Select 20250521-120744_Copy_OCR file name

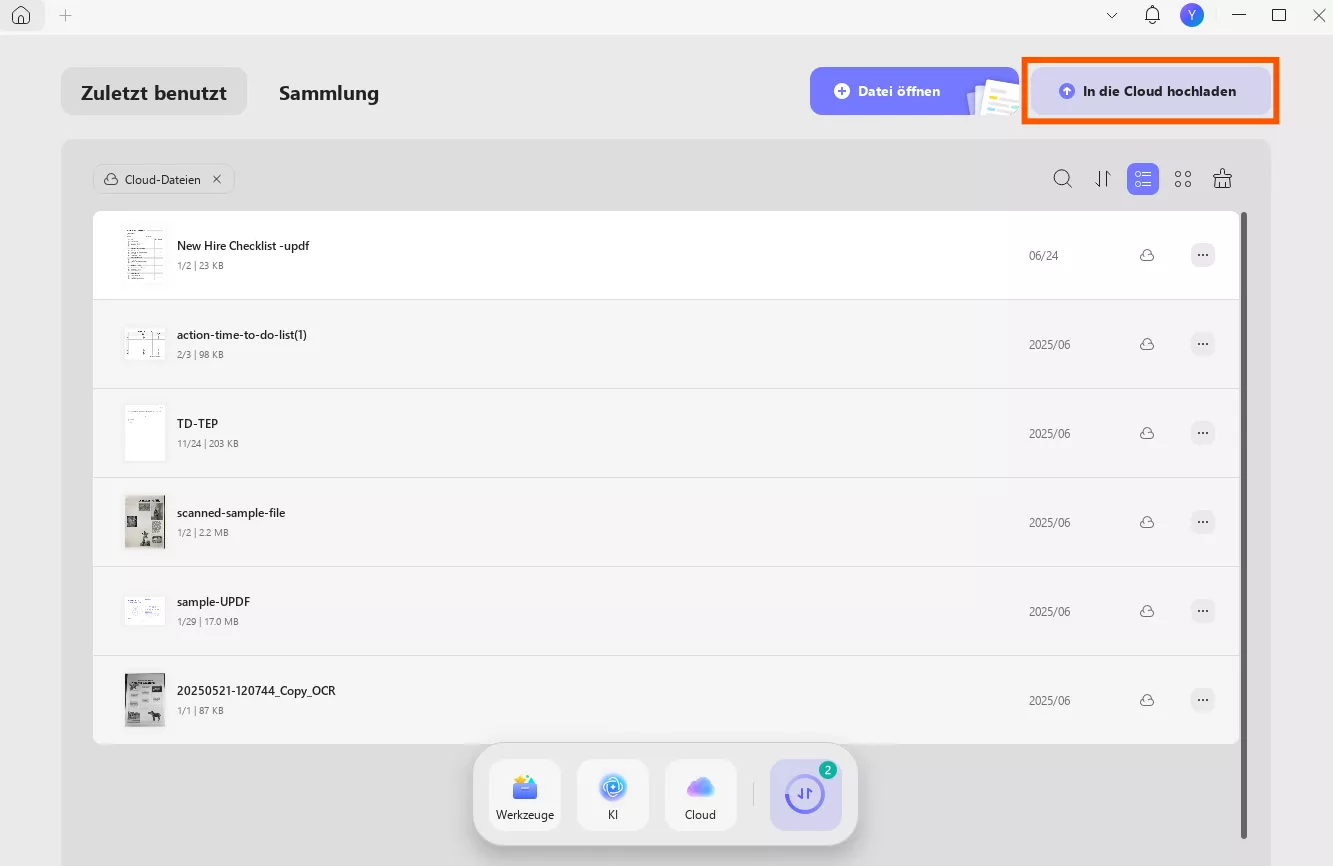(256, 691)
